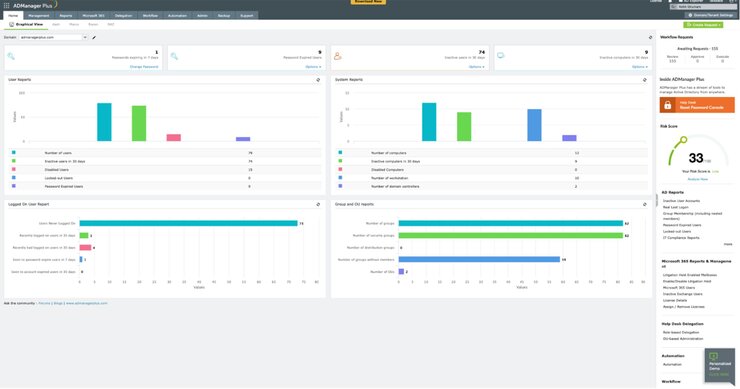The width and height of the screenshot is (740, 389).
Task: Open Inactive User Accounts report link
Action: (x=681, y=201)
